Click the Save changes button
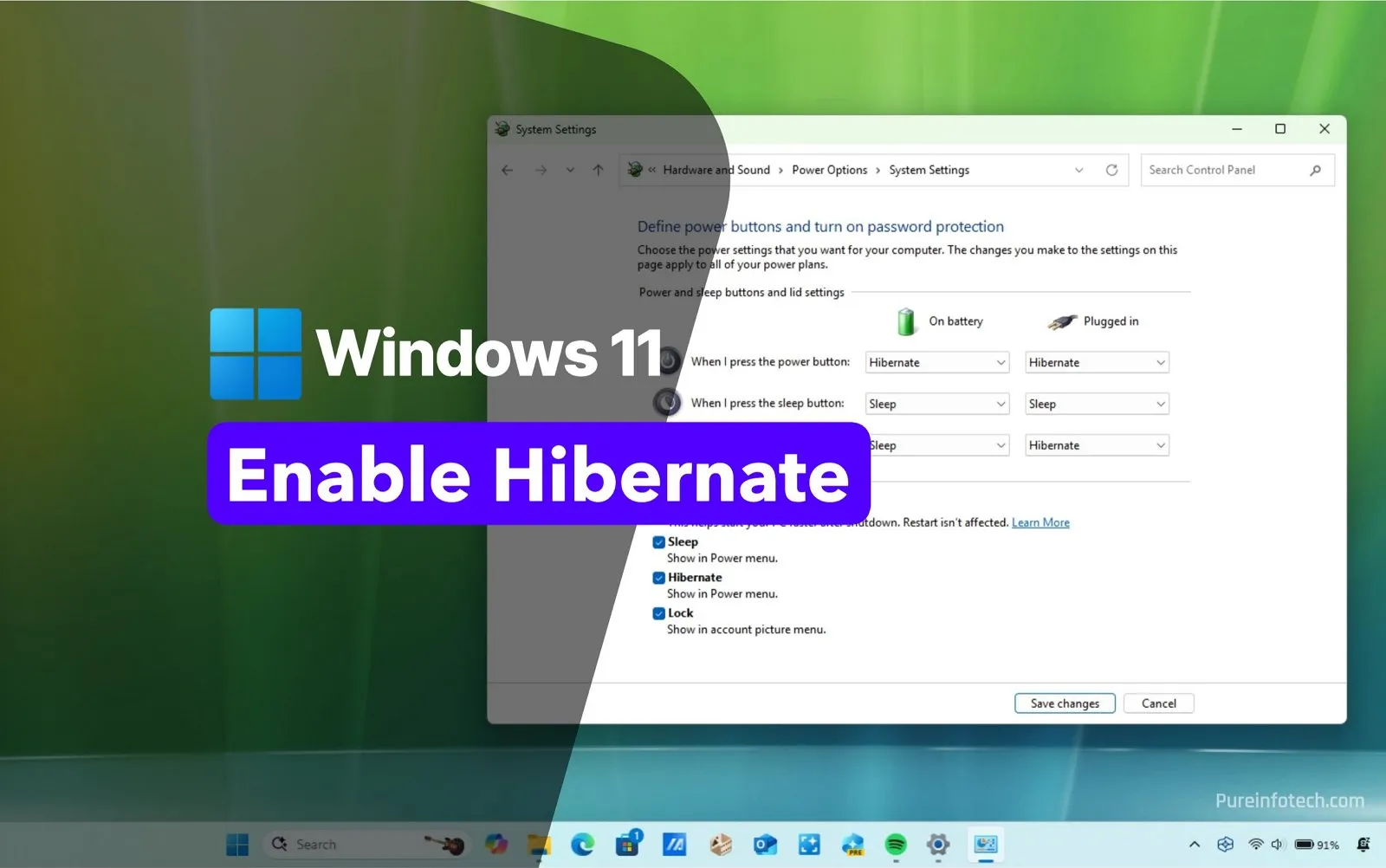This screenshot has width=1386, height=868. pyautogui.click(x=1064, y=703)
